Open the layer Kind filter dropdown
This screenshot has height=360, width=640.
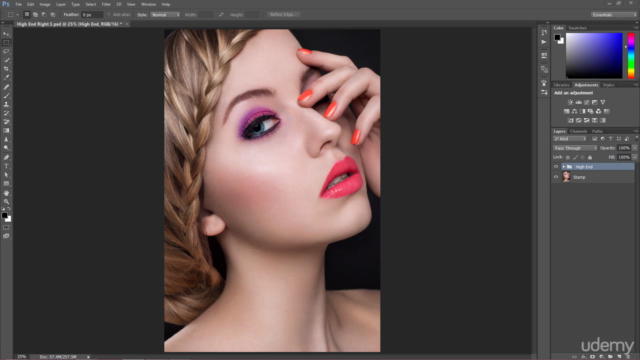(x=570, y=139)
